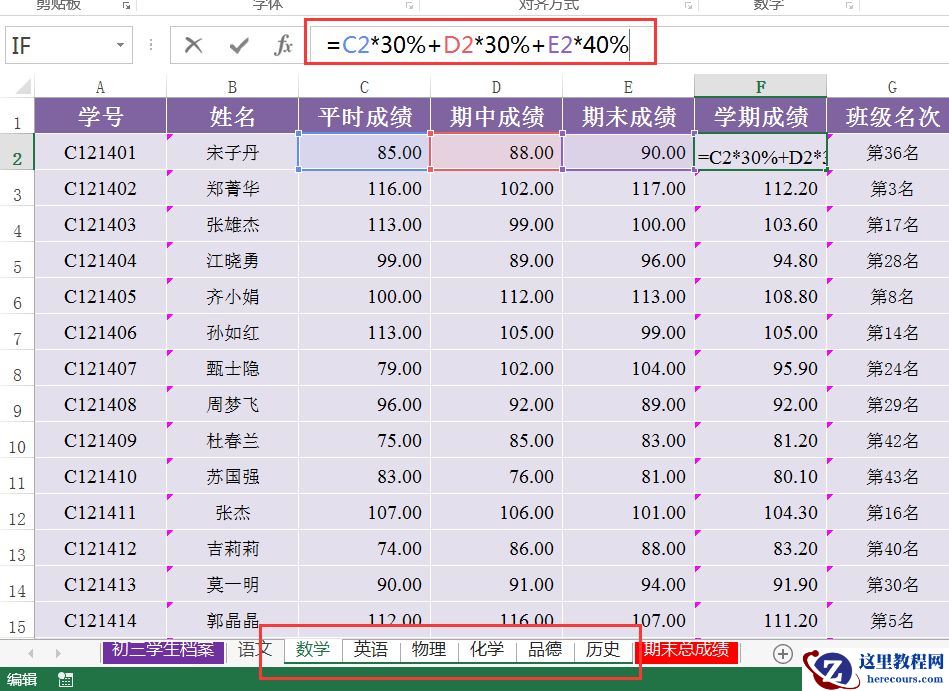Open the alignment group dialog launcher

(688, 5)
